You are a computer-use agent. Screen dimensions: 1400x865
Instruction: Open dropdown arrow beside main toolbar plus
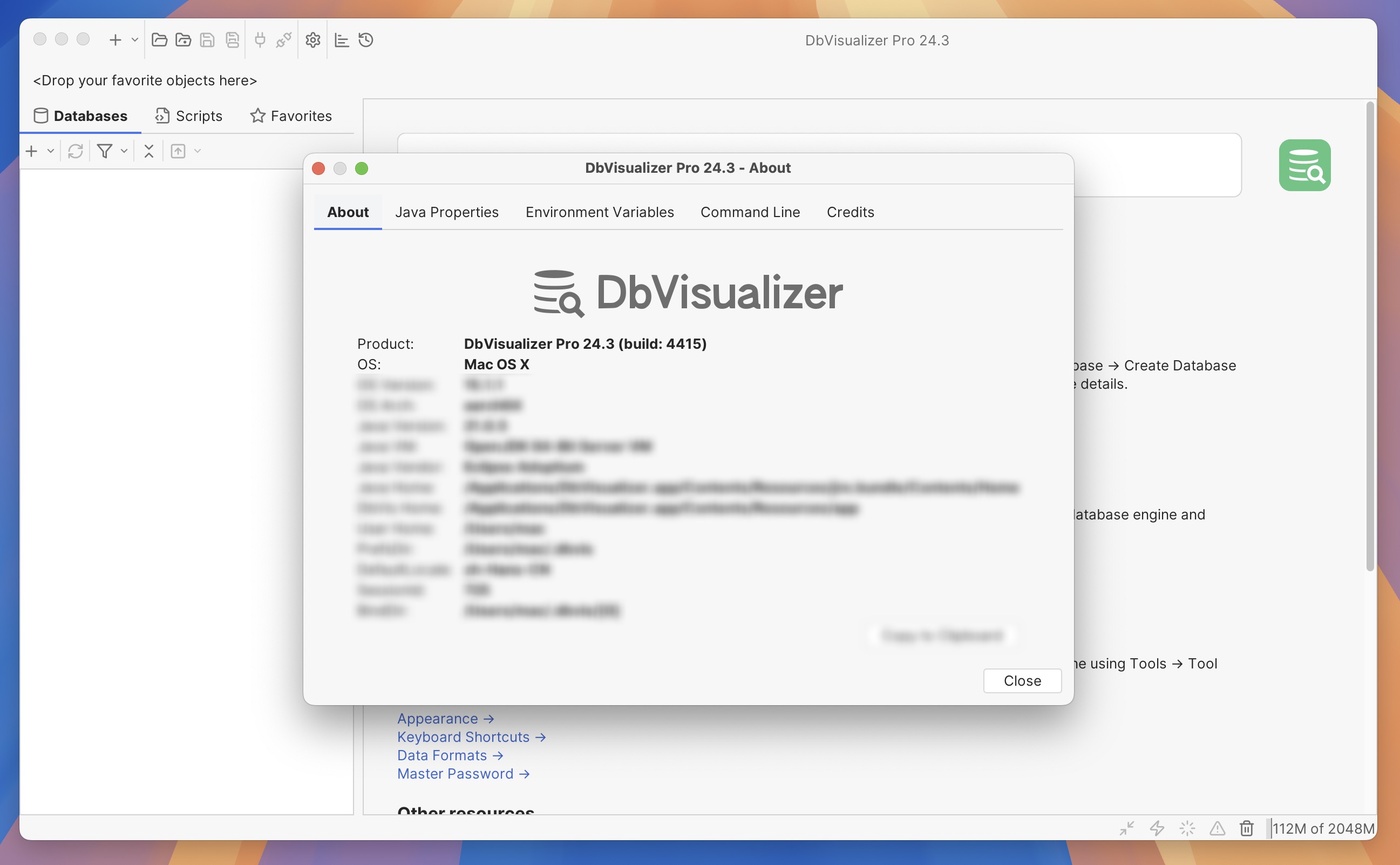click(135, 40)
